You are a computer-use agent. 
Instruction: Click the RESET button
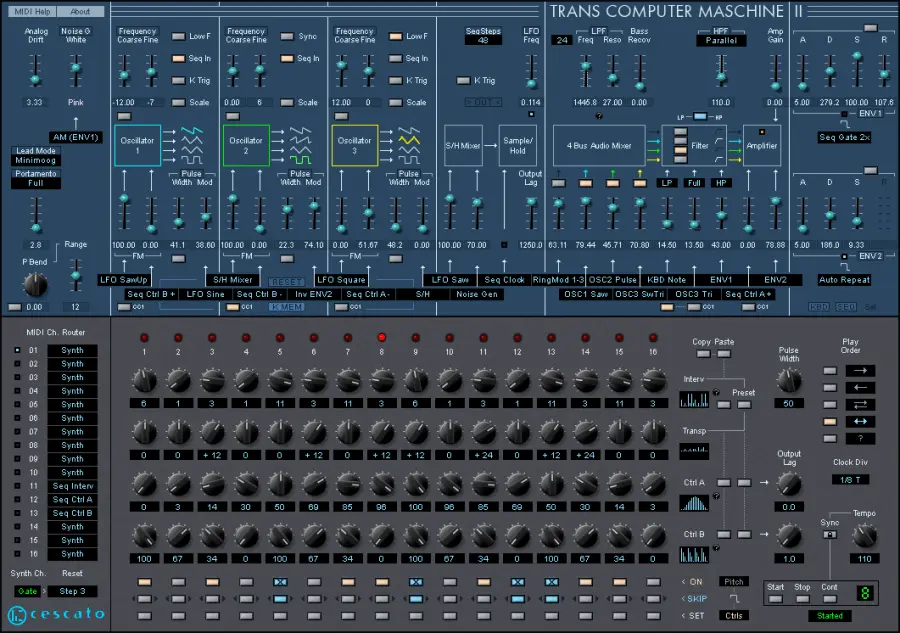click(x=286, y=282)
